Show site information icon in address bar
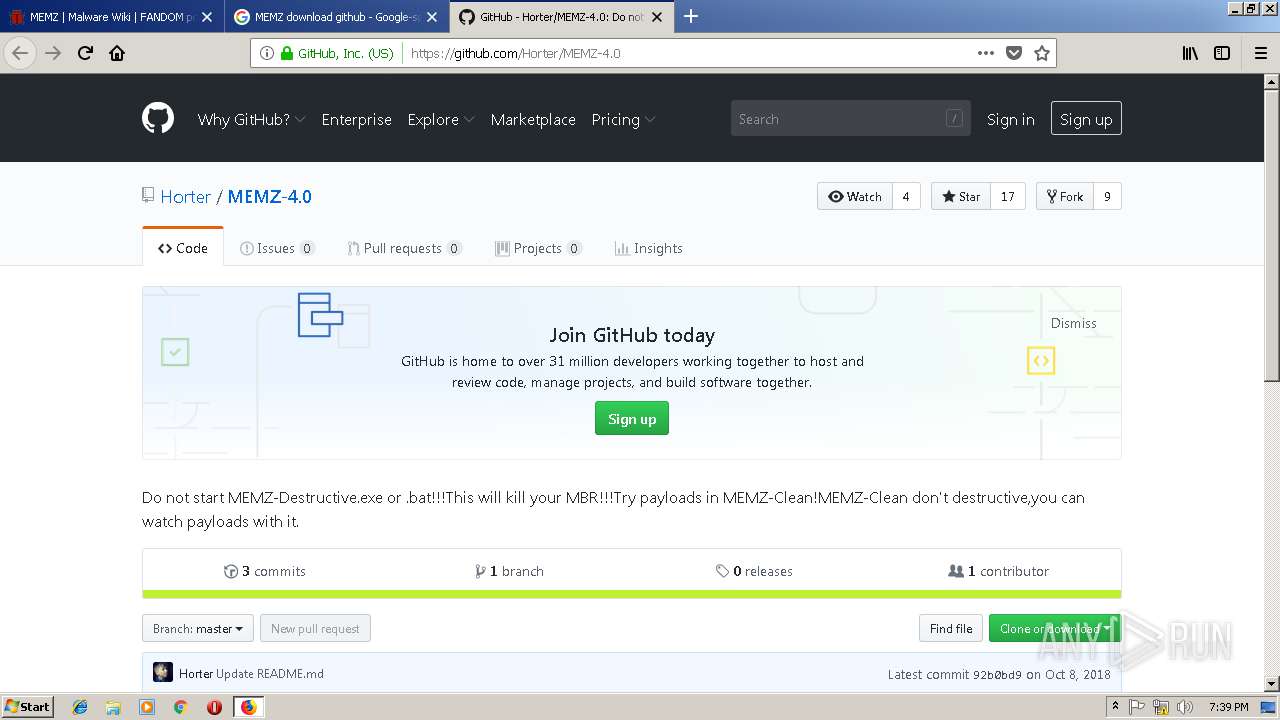1280x720 pixels. pyautogui.click(x=267, y=53)
